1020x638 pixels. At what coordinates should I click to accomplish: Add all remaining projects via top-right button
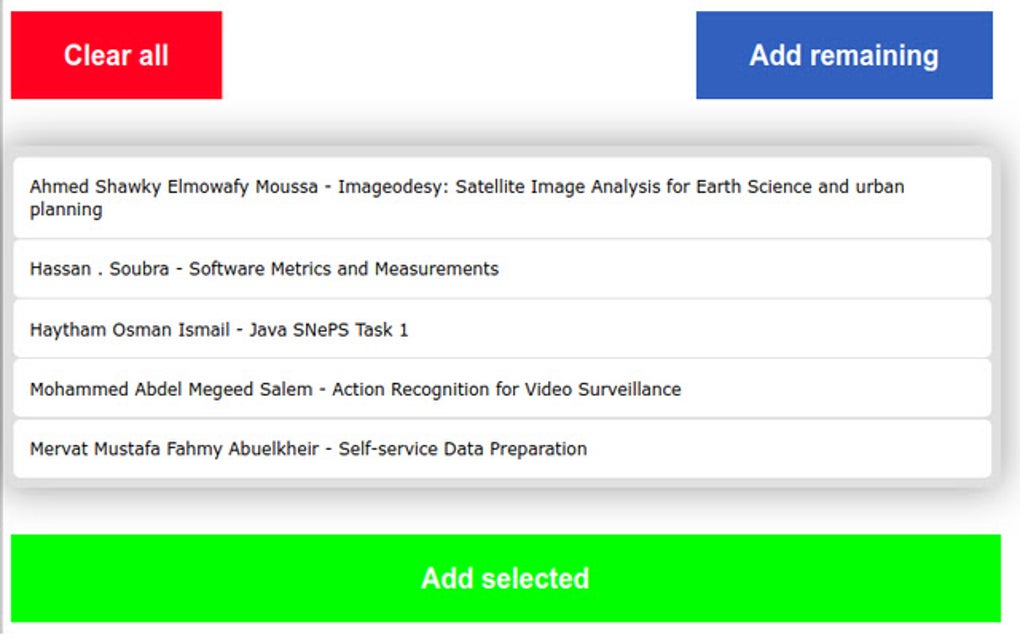pyautogui.click(x=845, y=55)
